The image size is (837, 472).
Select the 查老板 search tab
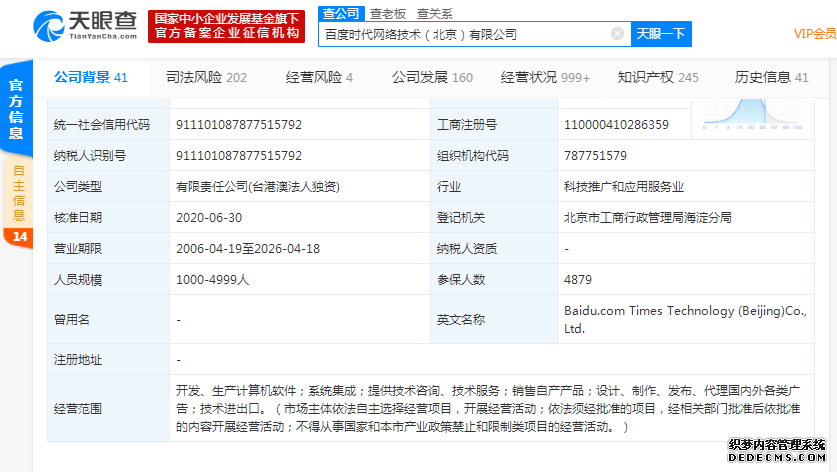388,14
